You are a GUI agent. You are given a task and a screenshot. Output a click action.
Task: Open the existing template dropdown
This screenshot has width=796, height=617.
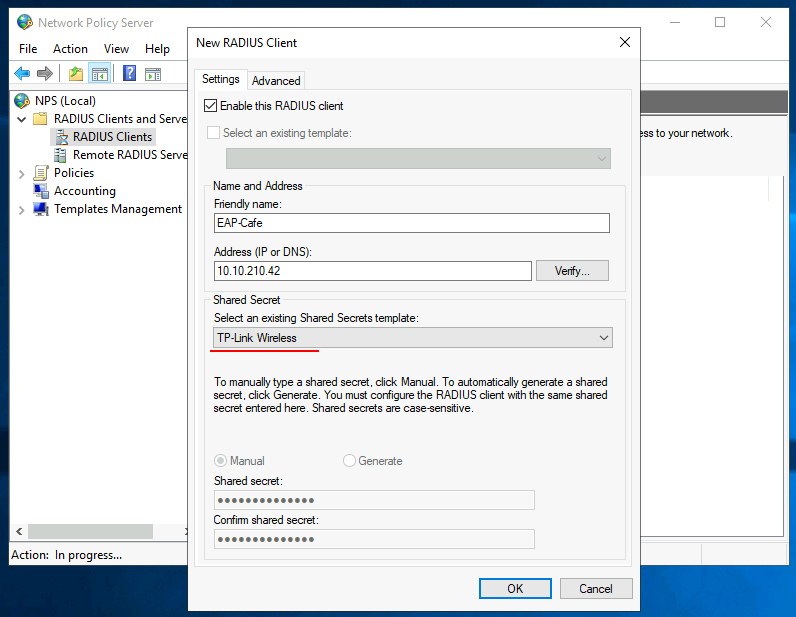418,158
